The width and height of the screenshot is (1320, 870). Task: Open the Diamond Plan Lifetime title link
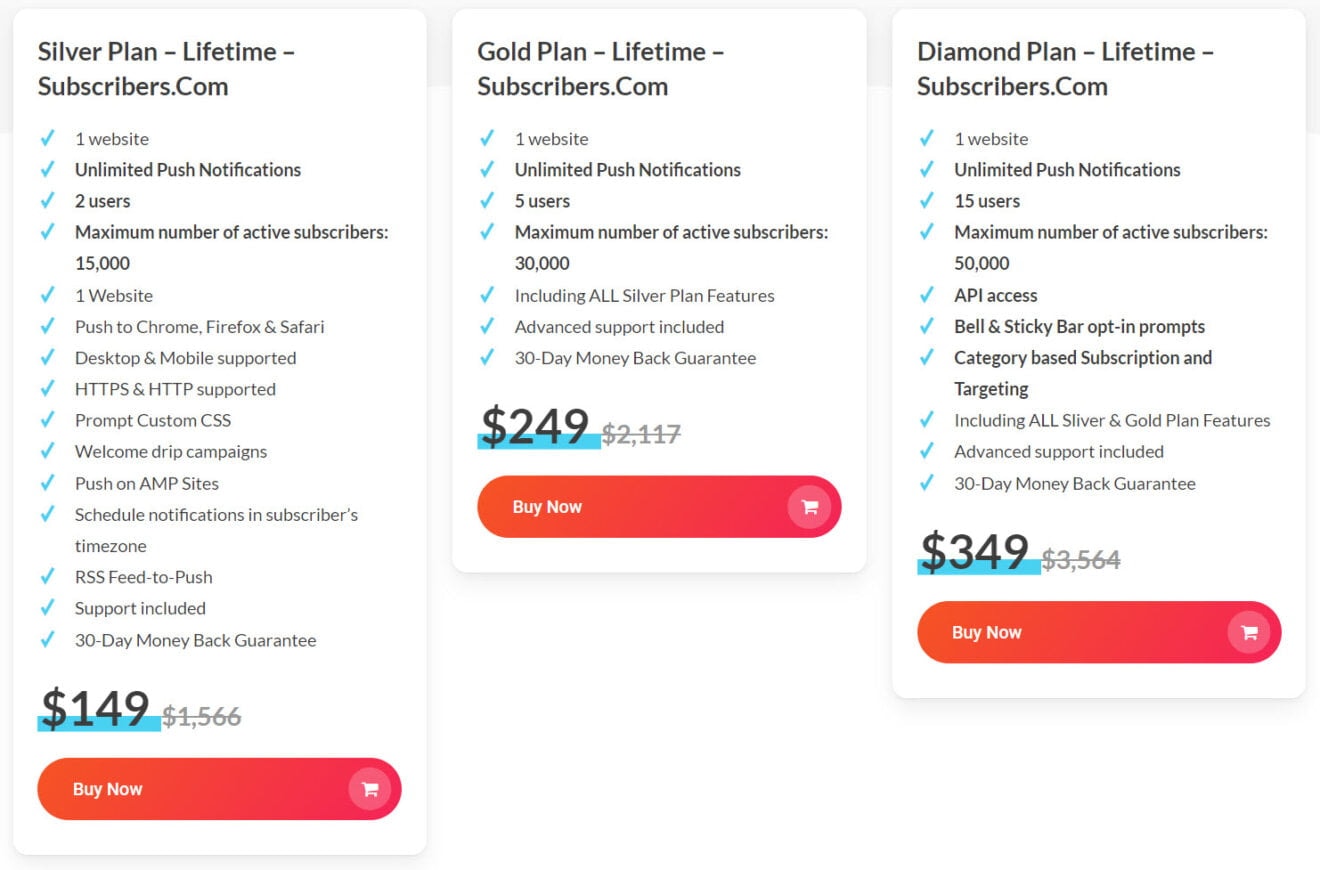[x=1063, y=68]
